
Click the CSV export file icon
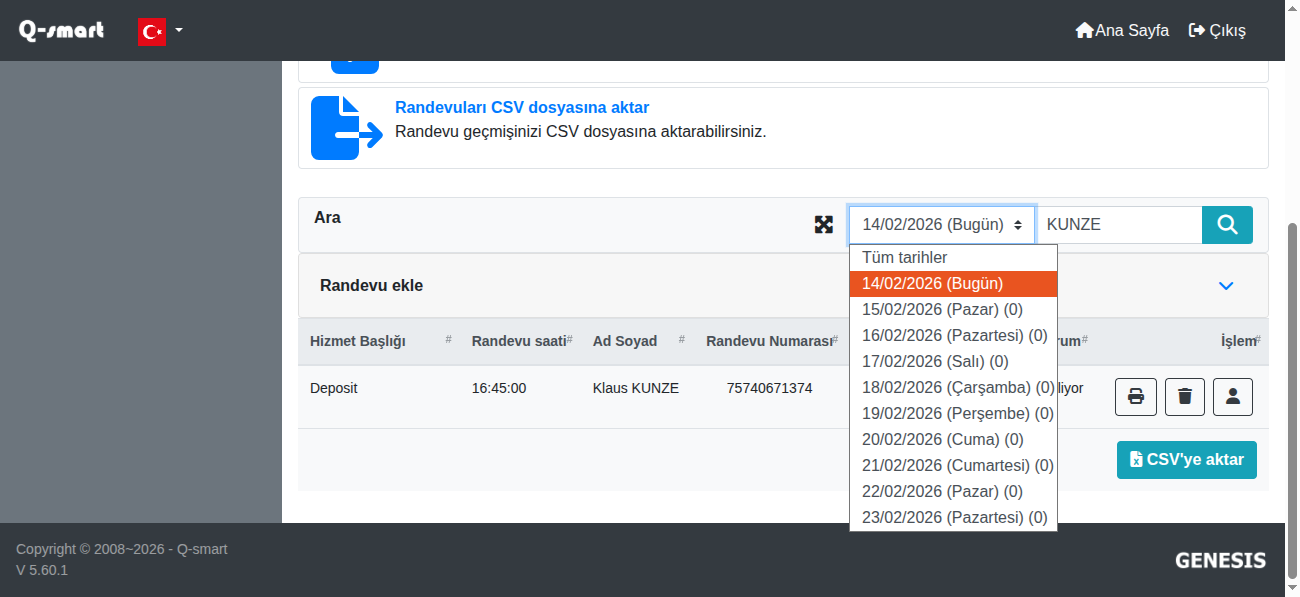346,128
